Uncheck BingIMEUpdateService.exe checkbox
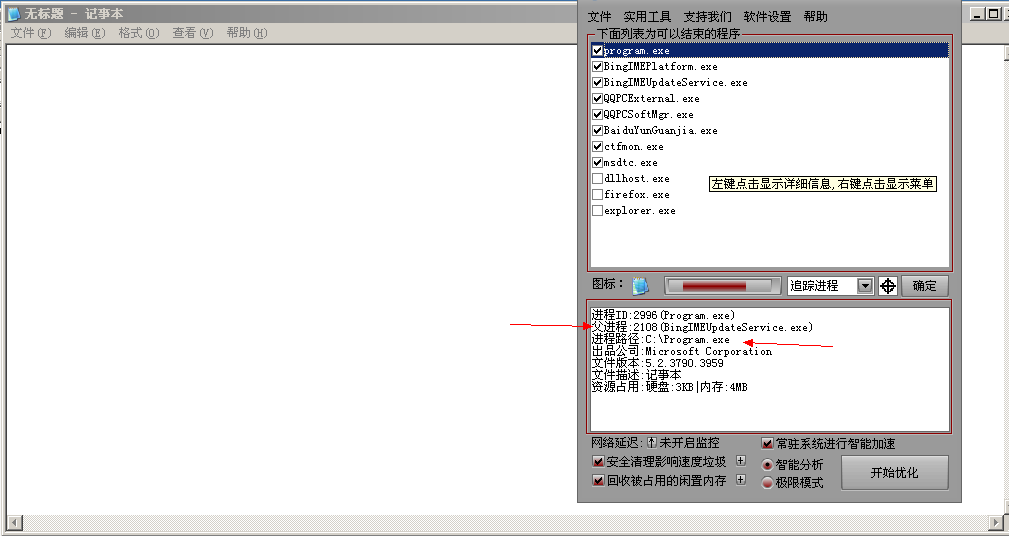Screen dimensions: 1009x536 [x=597, y=82]
